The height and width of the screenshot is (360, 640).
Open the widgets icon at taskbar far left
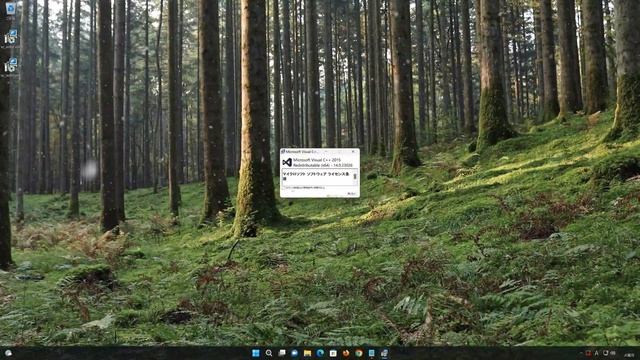8,353
